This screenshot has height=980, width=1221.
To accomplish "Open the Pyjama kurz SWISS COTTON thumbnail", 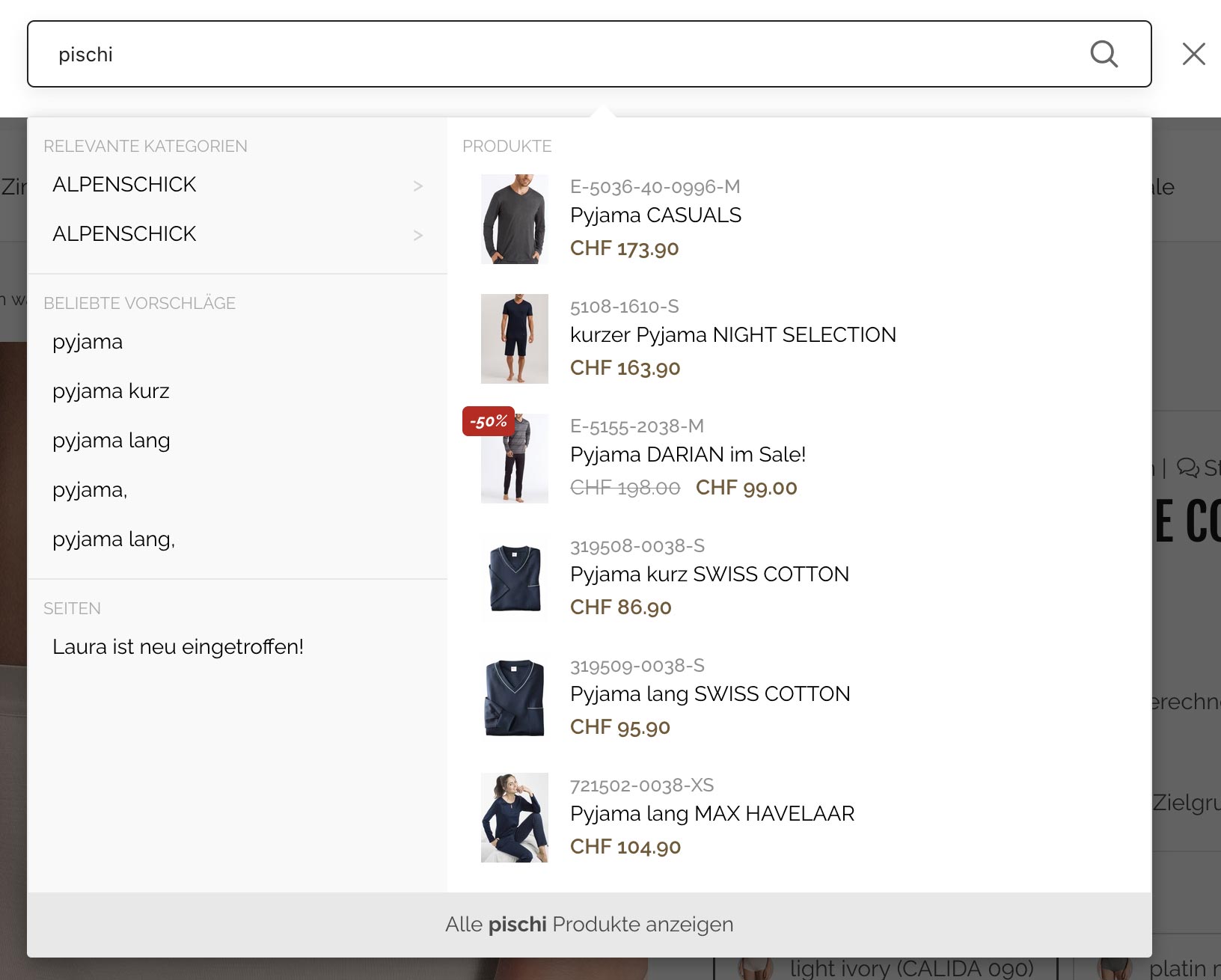I will (515, 578).
